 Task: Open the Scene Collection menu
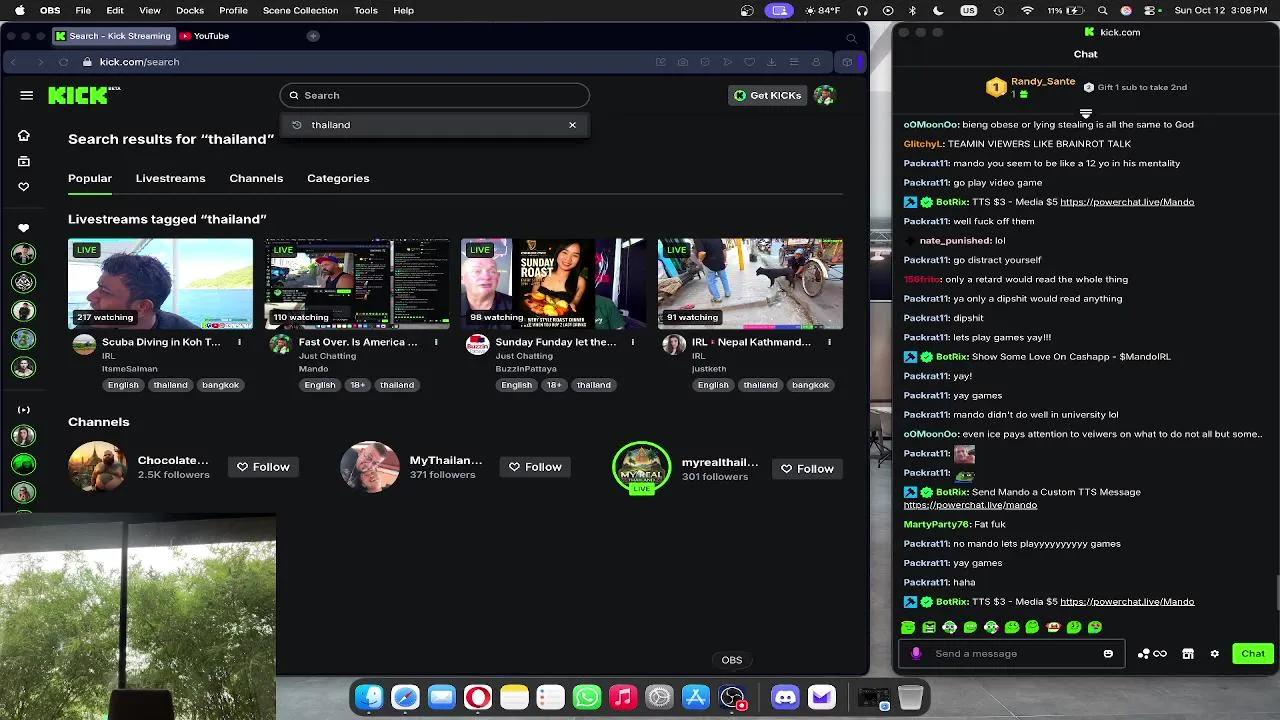[300, 10]
